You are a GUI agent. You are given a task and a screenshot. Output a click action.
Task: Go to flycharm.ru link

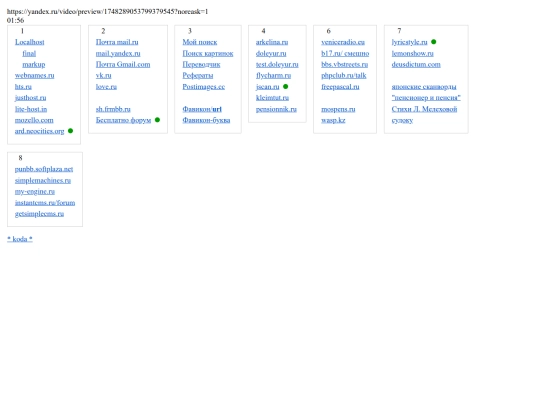[273, 75]
